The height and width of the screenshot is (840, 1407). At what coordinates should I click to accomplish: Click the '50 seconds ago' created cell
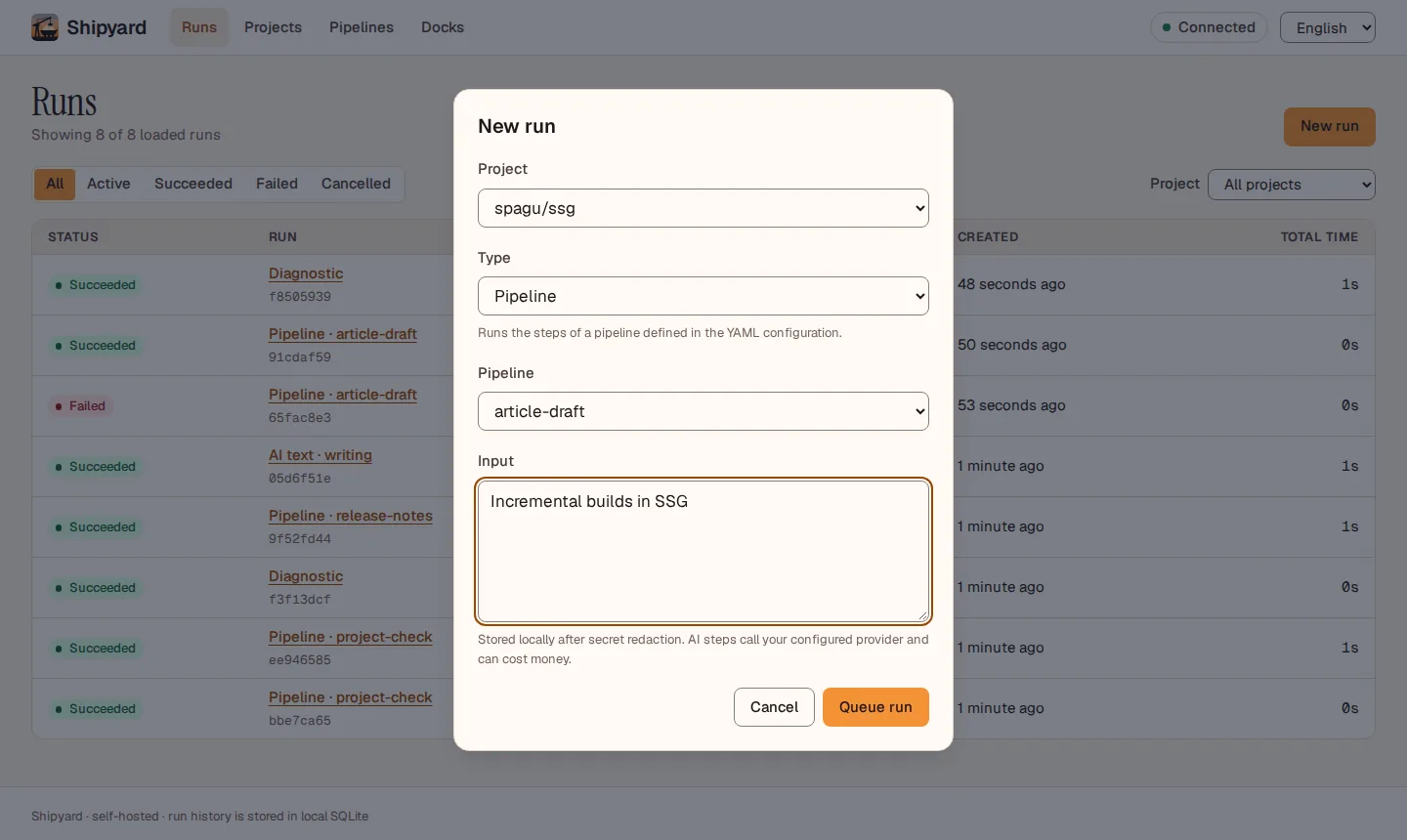tap(1012, 345)
